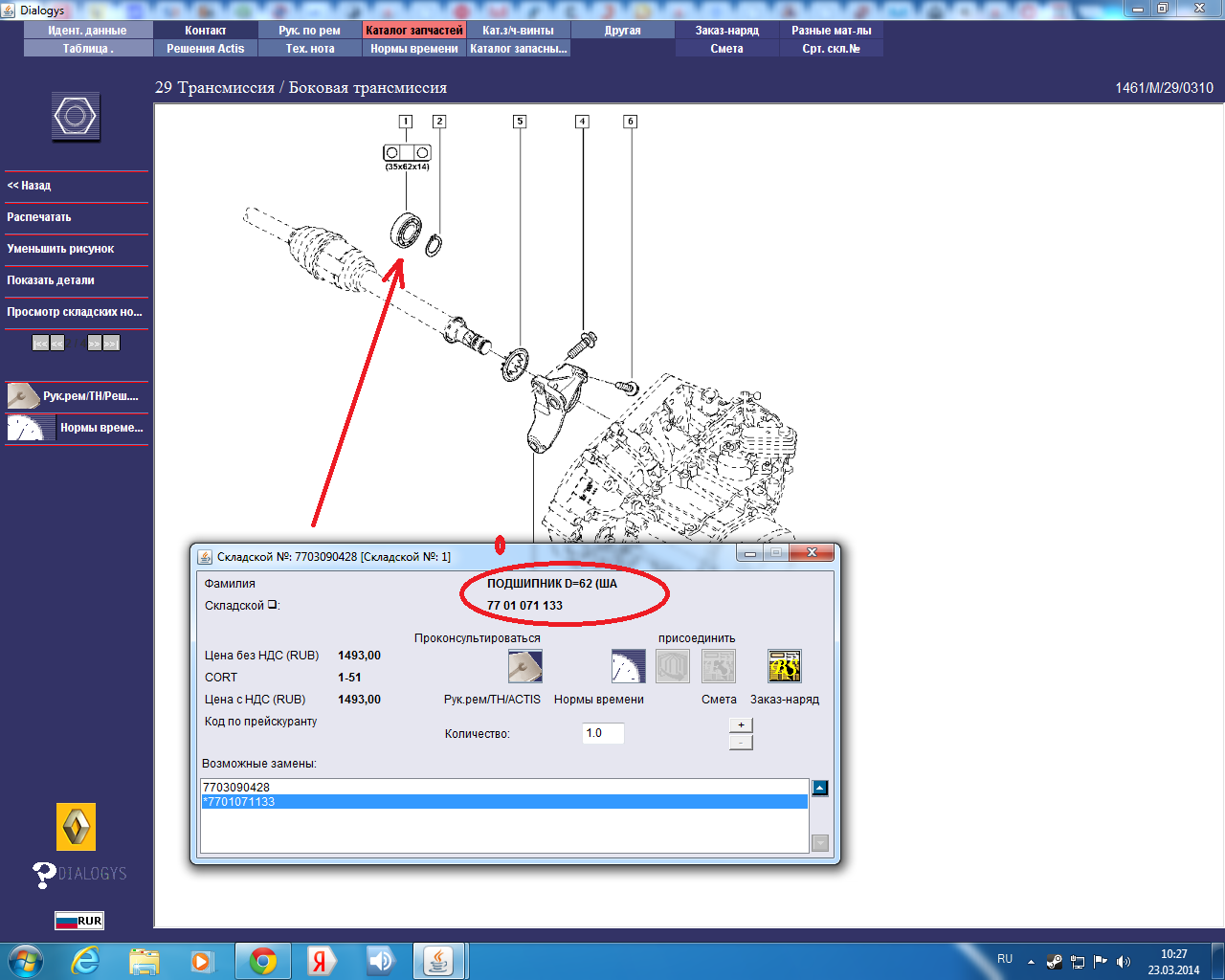
Task: Click Показать детали in the sidebar
Action: [77, 280]
